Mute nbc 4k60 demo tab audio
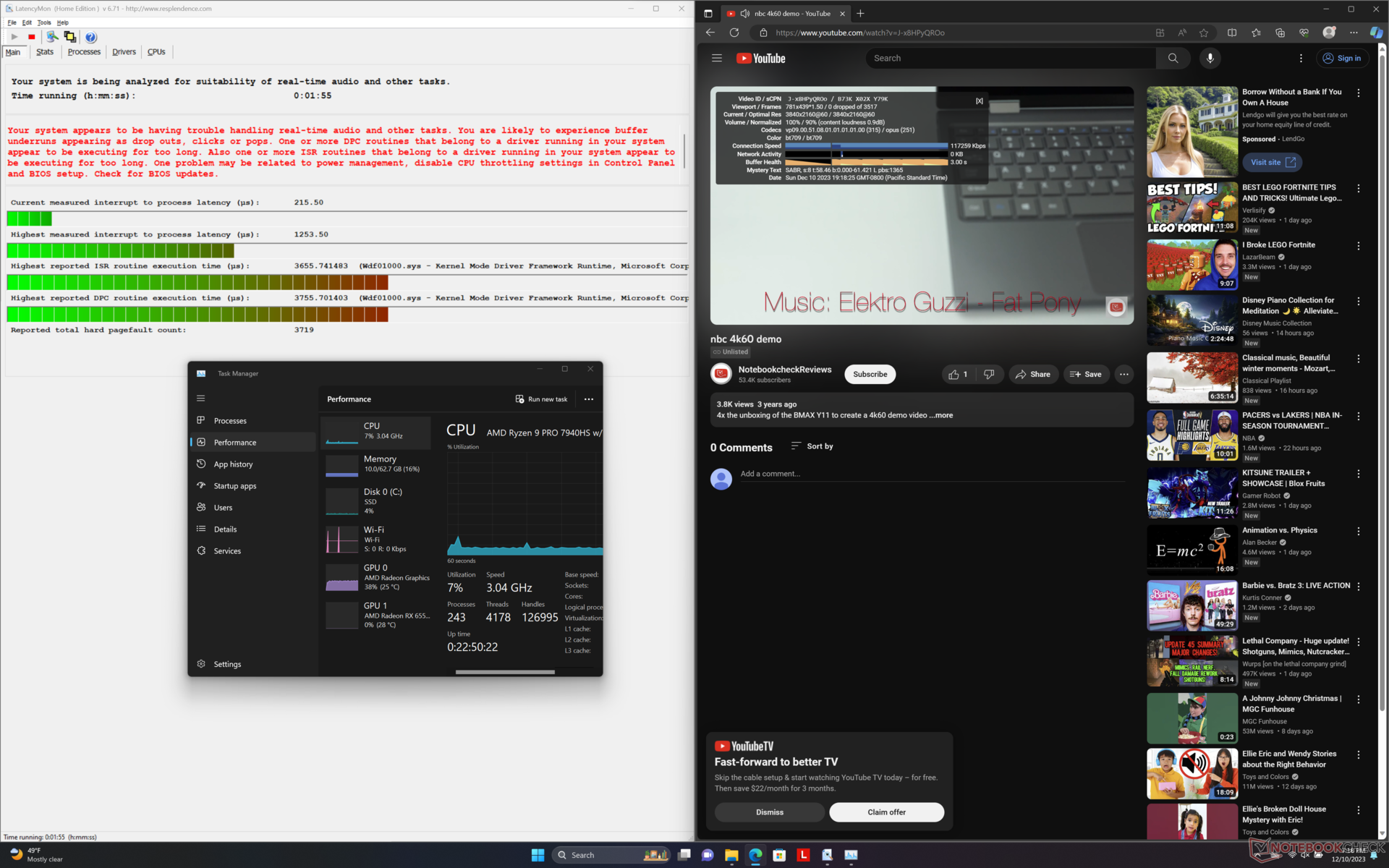1389x868 pixels. click(745, 14)
